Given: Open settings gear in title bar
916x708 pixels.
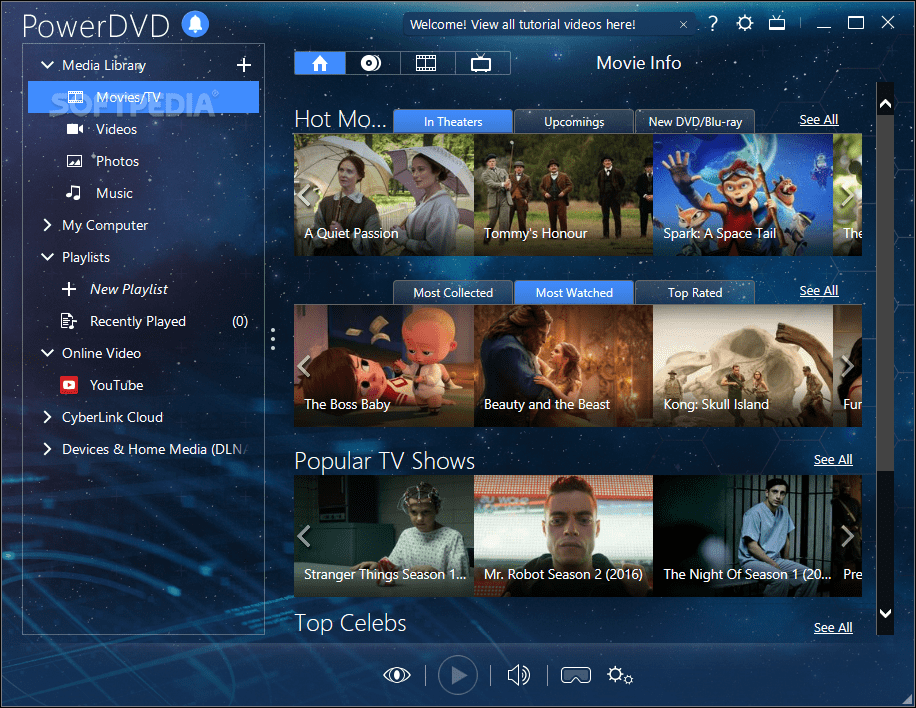Looking at the screenshot, I should 744,23.
